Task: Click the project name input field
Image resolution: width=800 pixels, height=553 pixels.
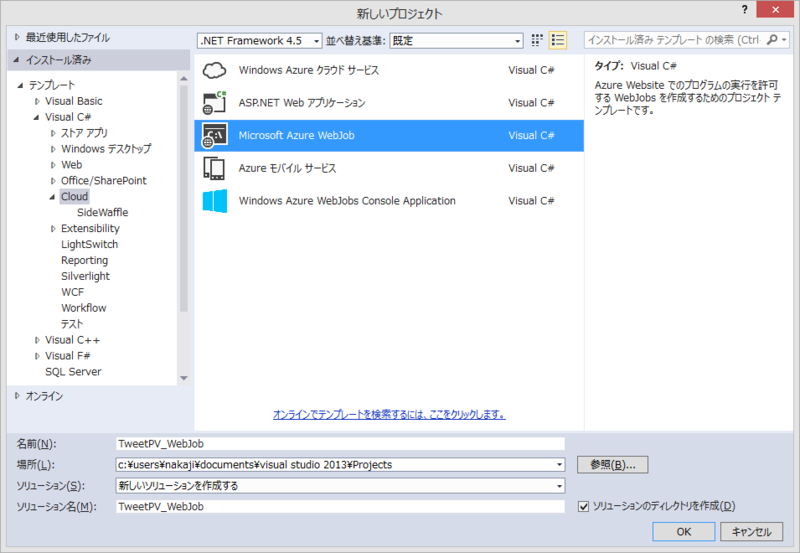Action: tap(340, 444)
